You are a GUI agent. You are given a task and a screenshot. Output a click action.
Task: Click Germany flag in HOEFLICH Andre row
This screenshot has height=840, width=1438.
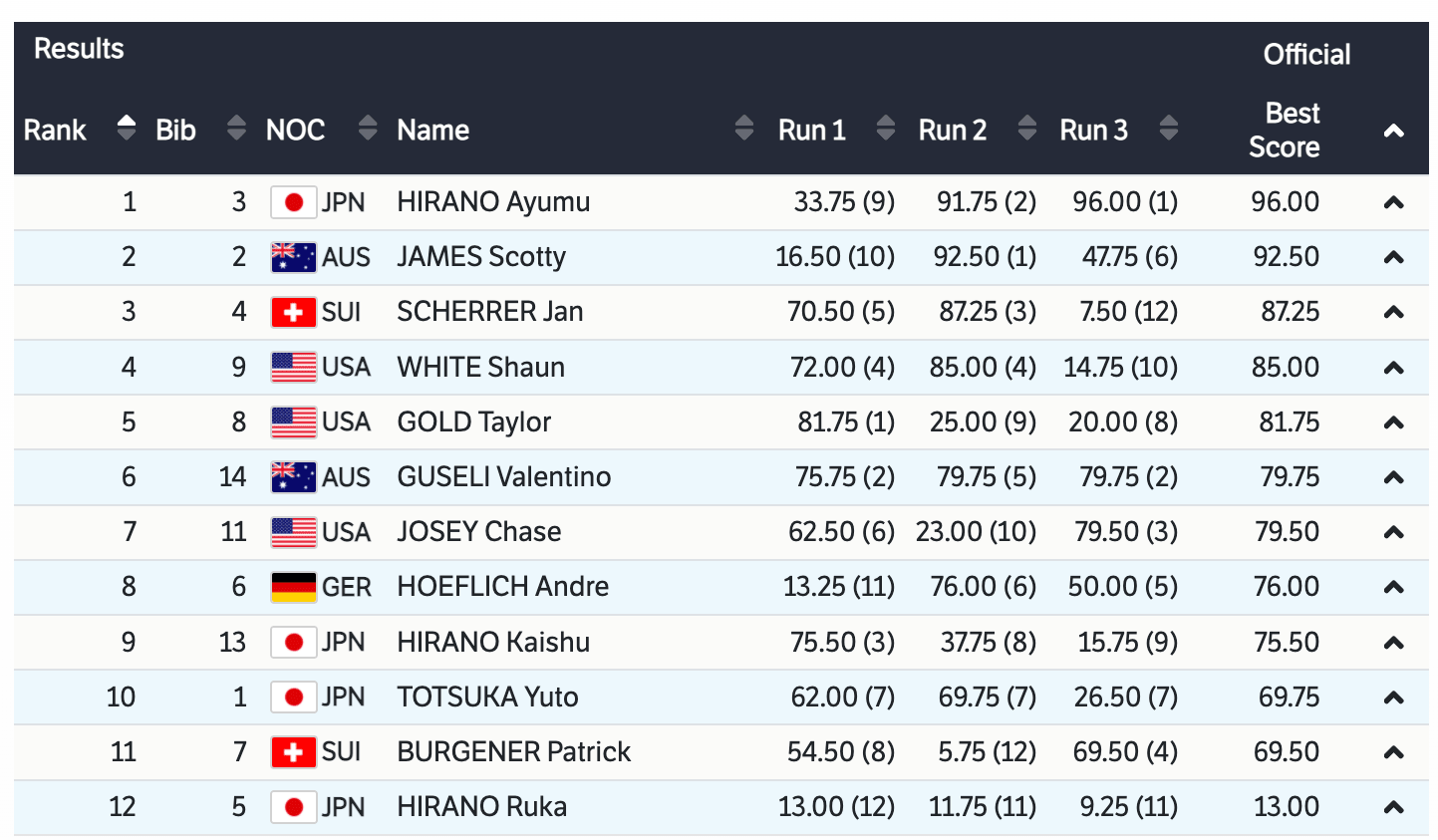point(293,587)
